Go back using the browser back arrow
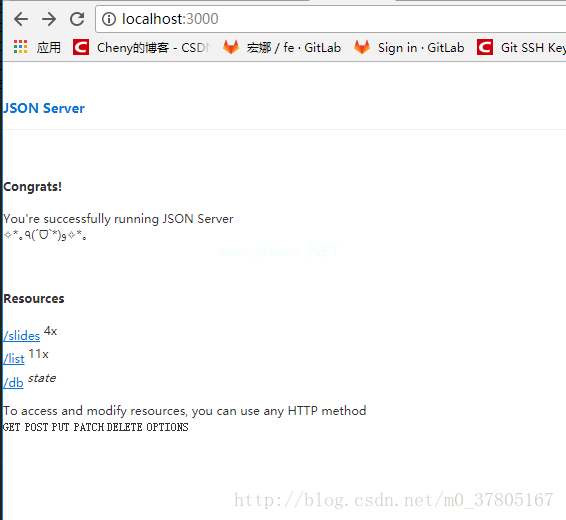The height and width of the screenshot is (520, 566). click(x=21, y=19)
